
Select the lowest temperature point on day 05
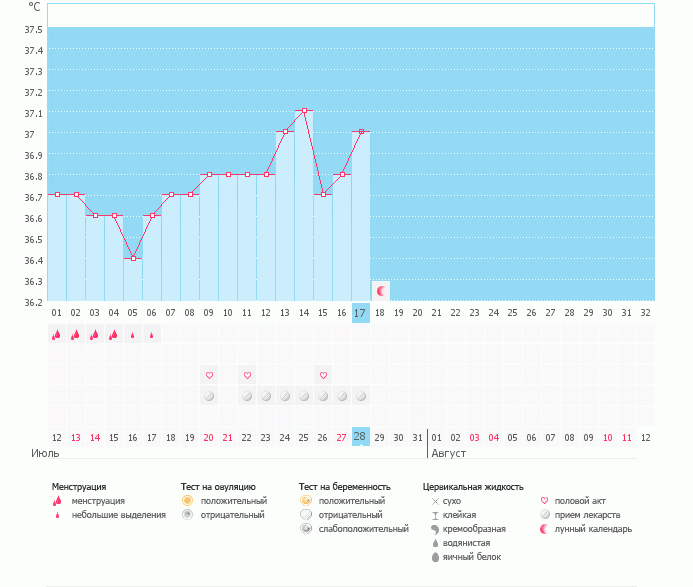(x=133, y=258)
